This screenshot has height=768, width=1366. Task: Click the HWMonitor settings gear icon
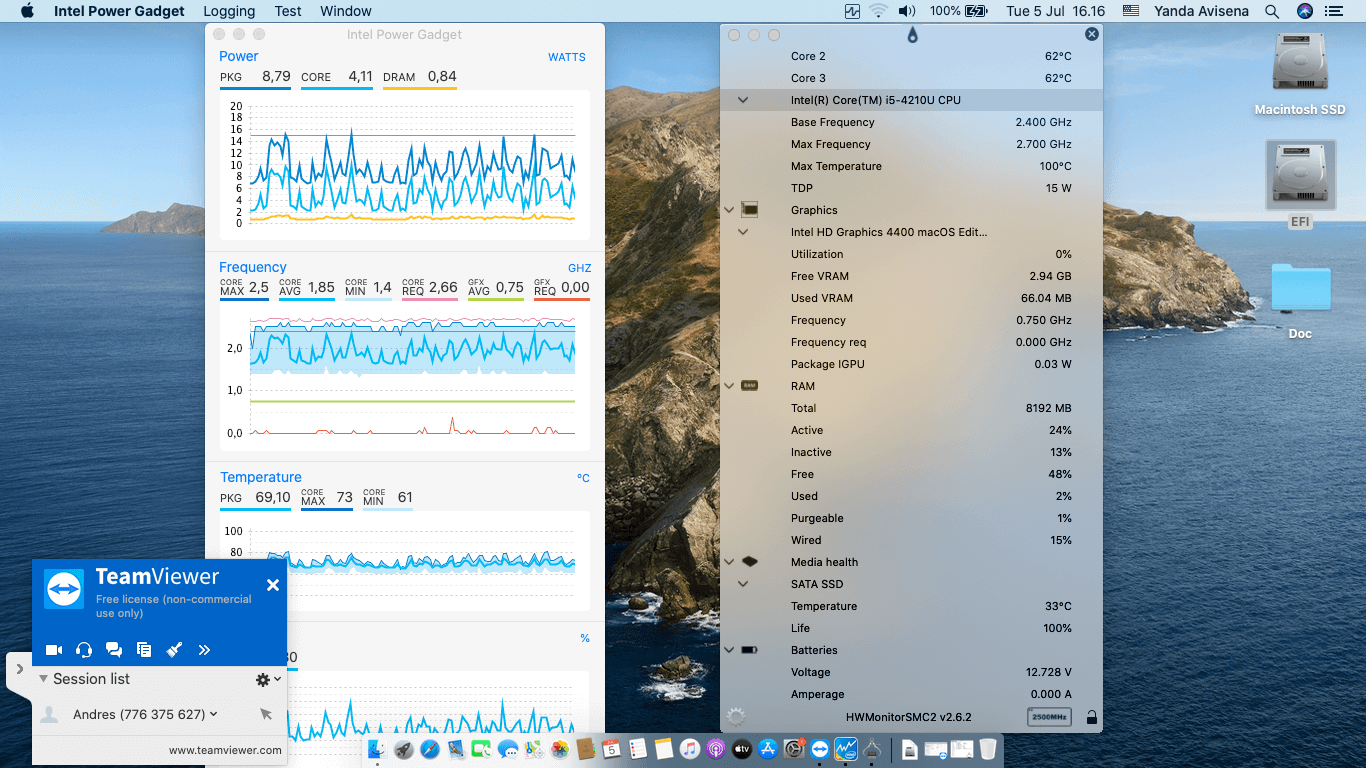pos(737,717)
